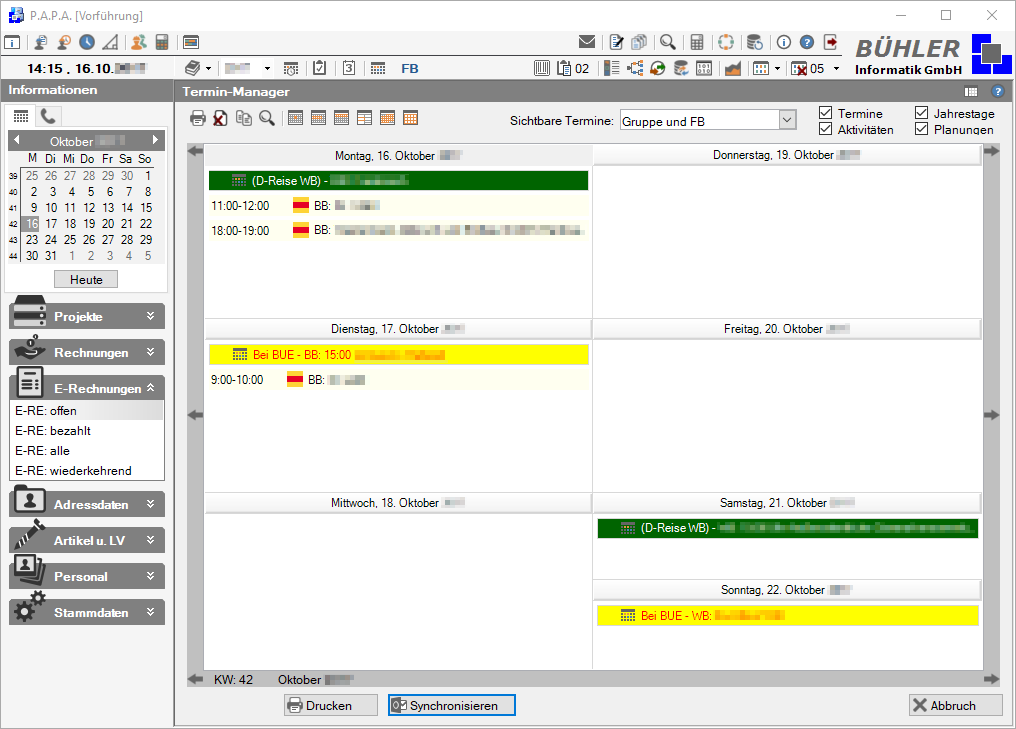The image size is (1016, 729).
Task: Expand the Artikel u. LV panel
Action: (87, 540)
